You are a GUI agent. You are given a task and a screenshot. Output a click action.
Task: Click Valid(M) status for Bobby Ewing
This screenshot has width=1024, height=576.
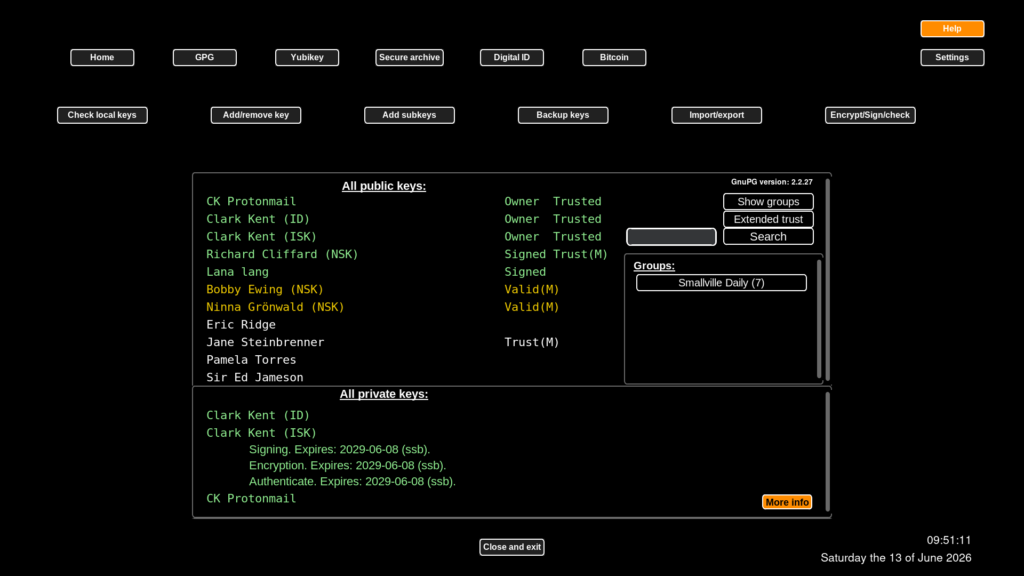[x=532, y=289]
